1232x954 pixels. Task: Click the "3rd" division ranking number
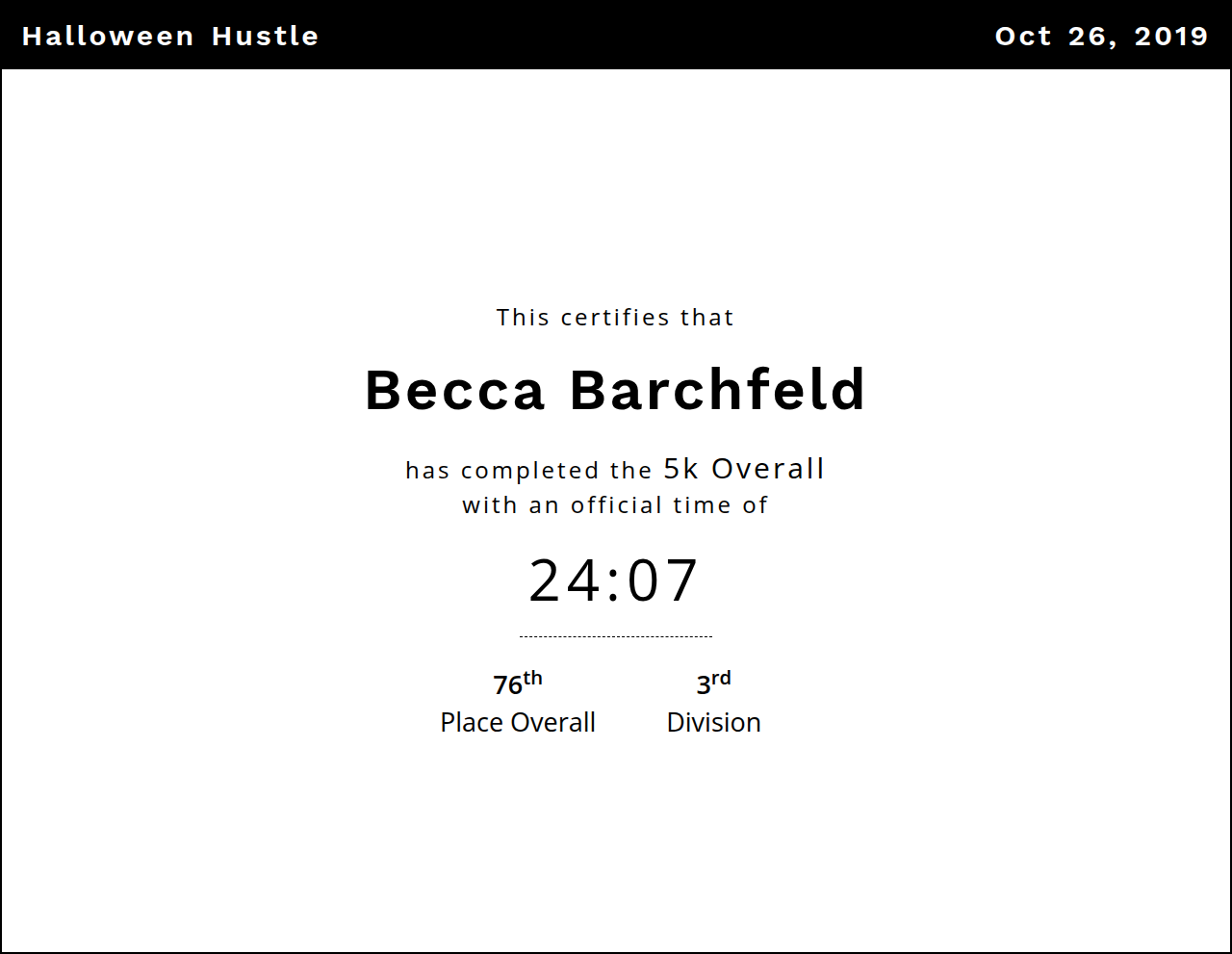713,683
